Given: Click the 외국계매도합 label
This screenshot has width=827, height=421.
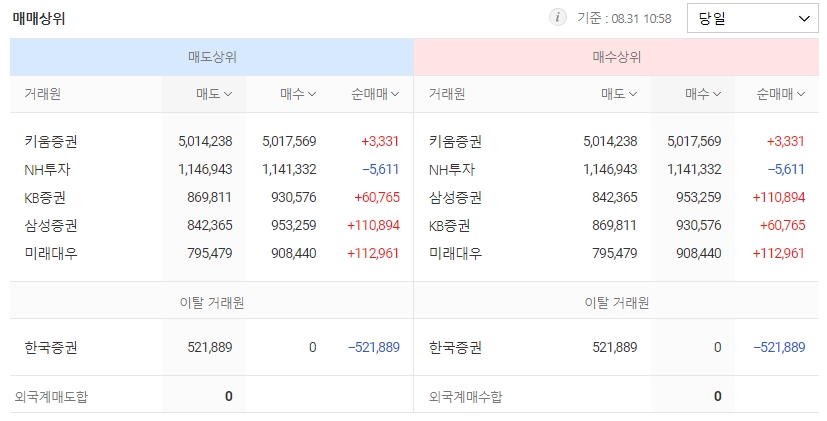Looking at the screenshot, I should pos(51,396).
